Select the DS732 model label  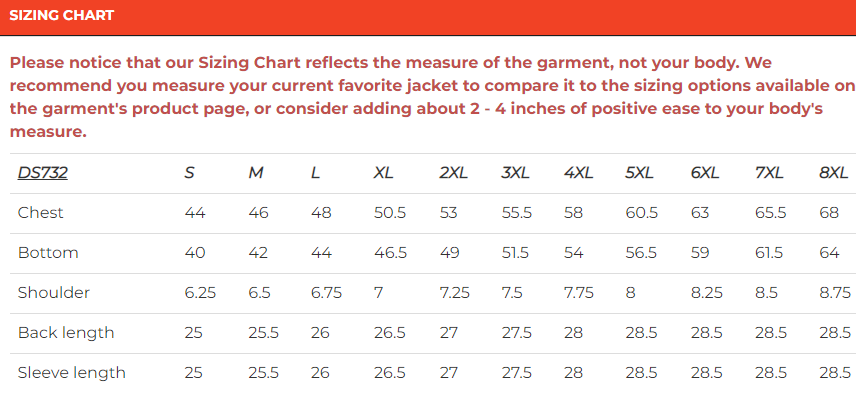tap(42, 173)
